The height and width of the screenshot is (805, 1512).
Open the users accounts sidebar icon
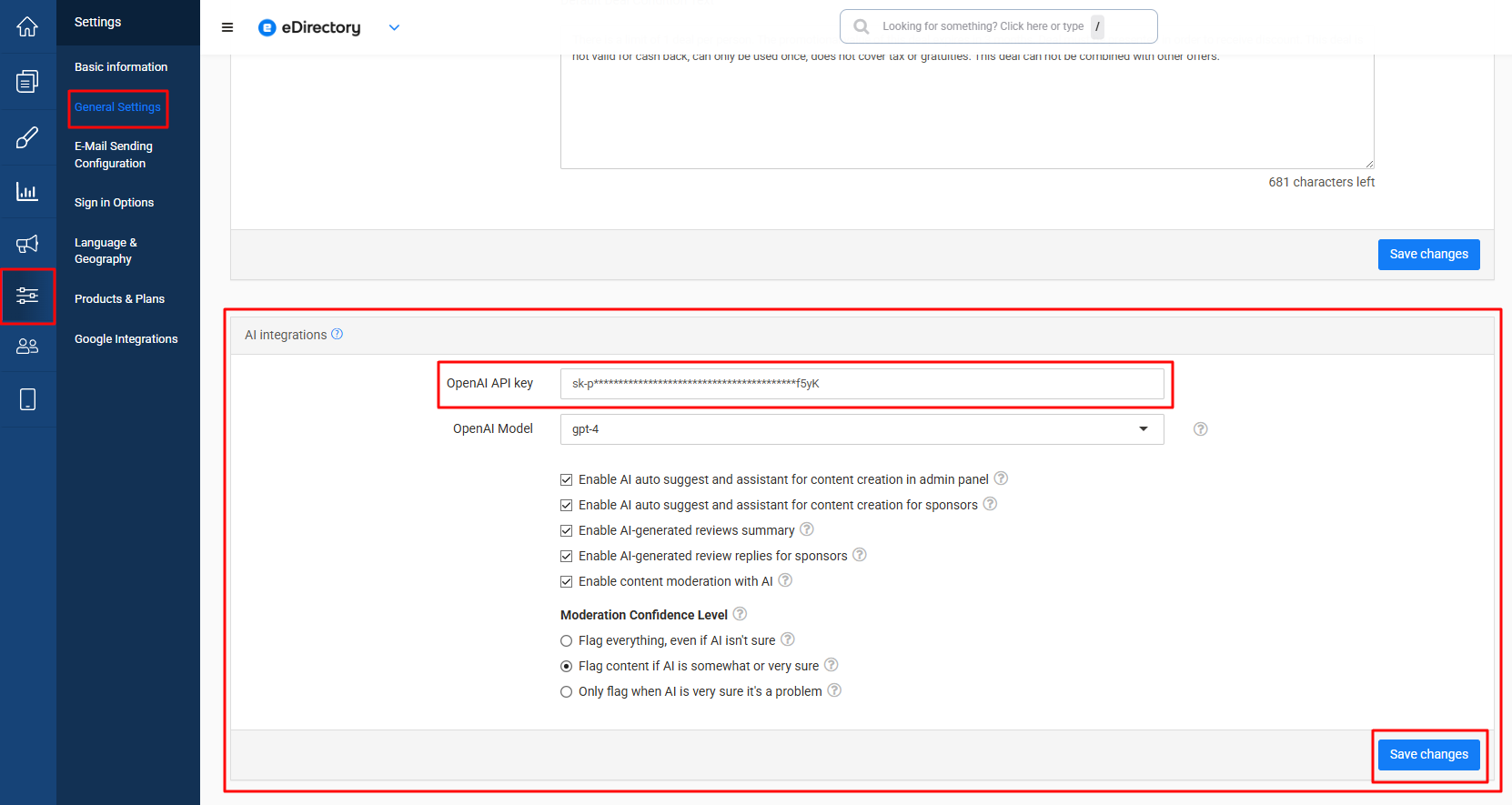(x=27, y=347)
